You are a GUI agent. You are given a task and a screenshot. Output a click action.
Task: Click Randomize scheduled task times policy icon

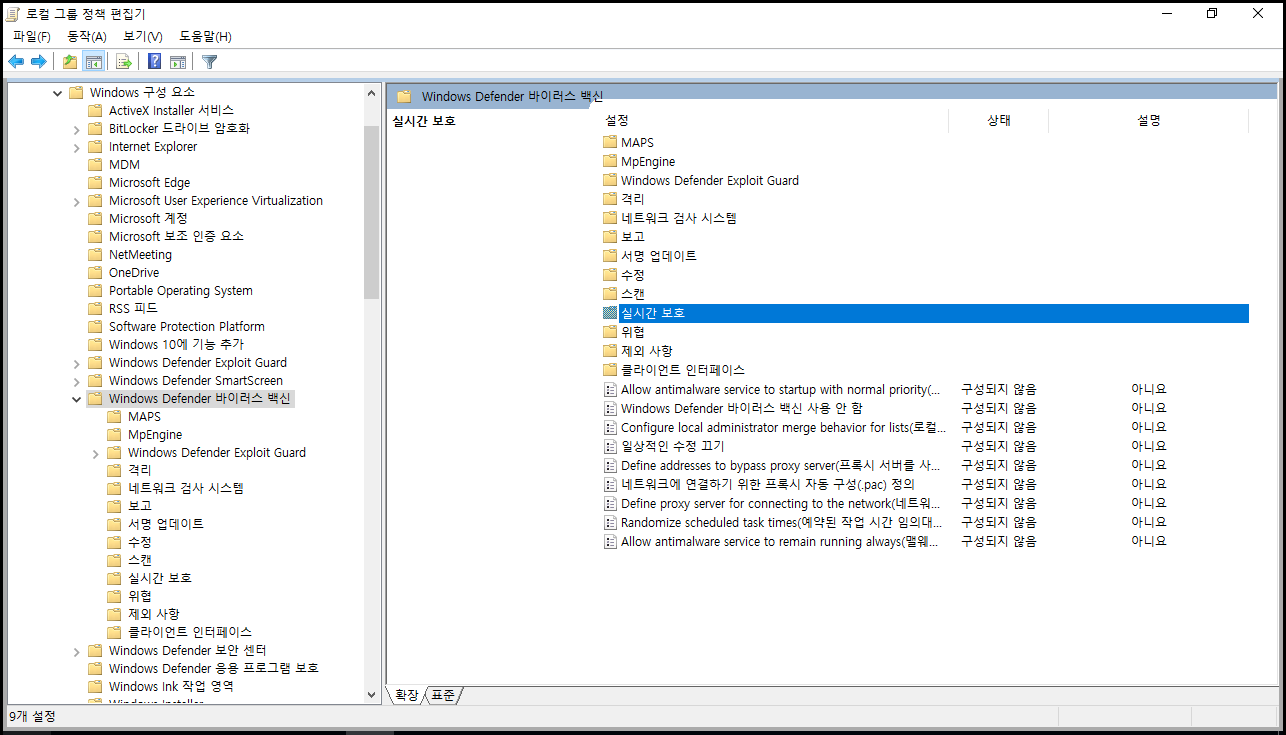tap(611, 522)
